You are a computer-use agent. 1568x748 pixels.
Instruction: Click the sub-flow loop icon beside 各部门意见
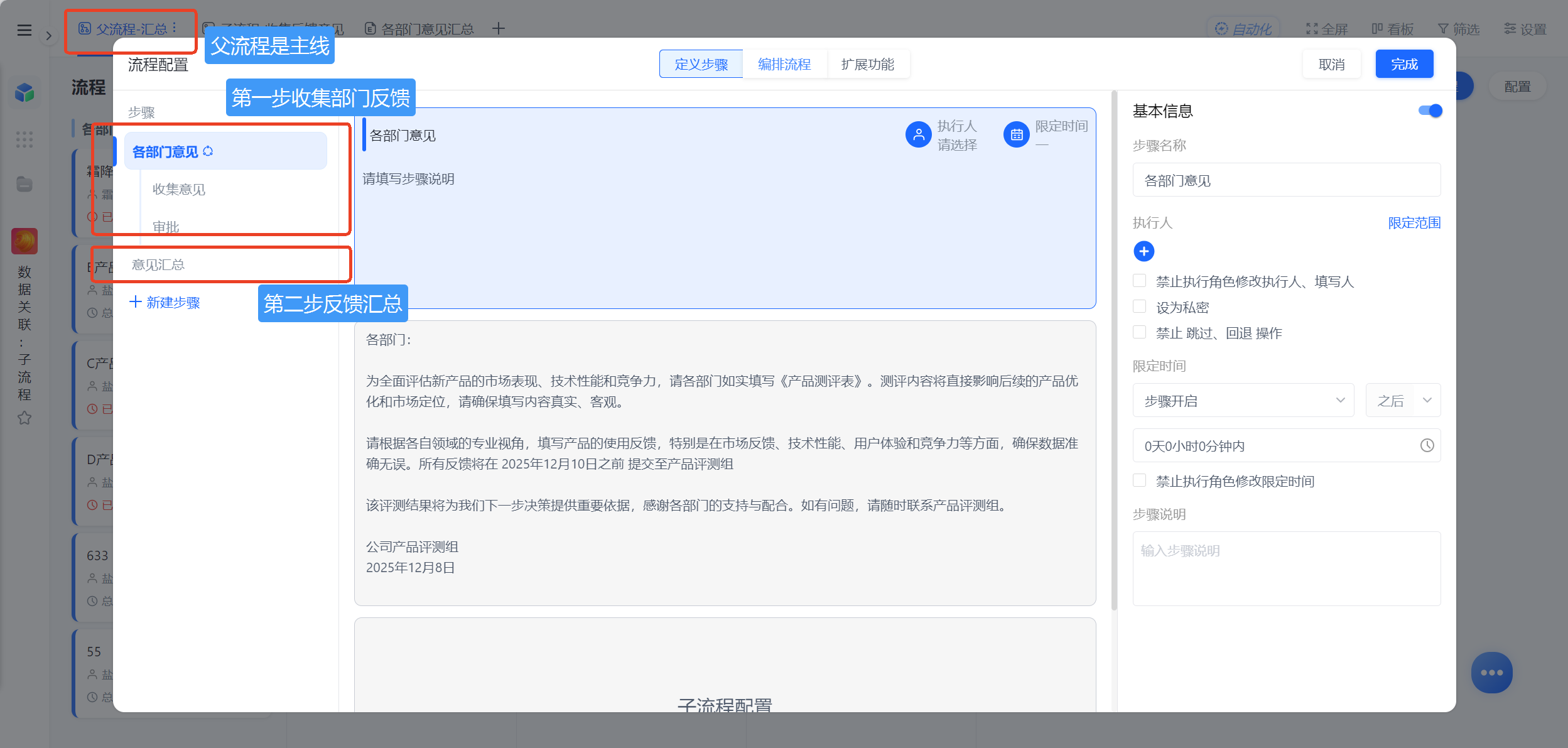[208, 151]
